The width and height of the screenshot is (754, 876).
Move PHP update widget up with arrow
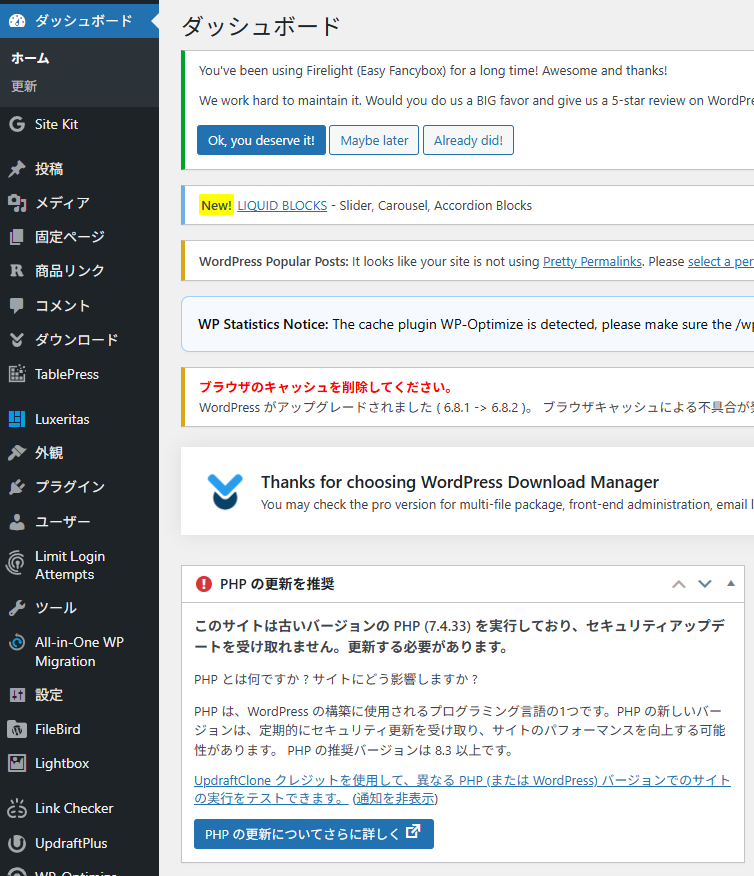coord(679,584)
